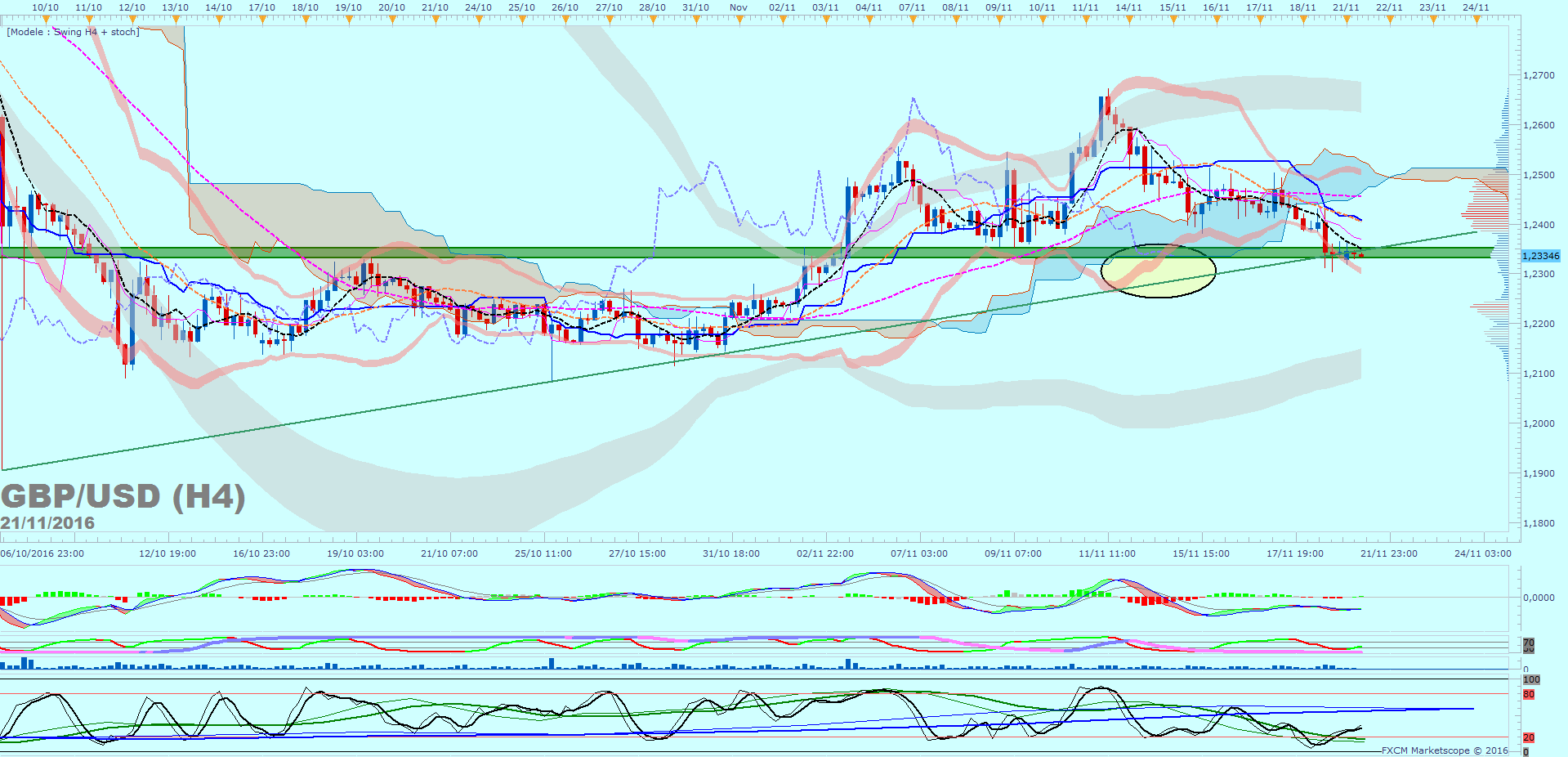
Task: Click the orange day marker under 24/11
Action: click(1476, 20)
